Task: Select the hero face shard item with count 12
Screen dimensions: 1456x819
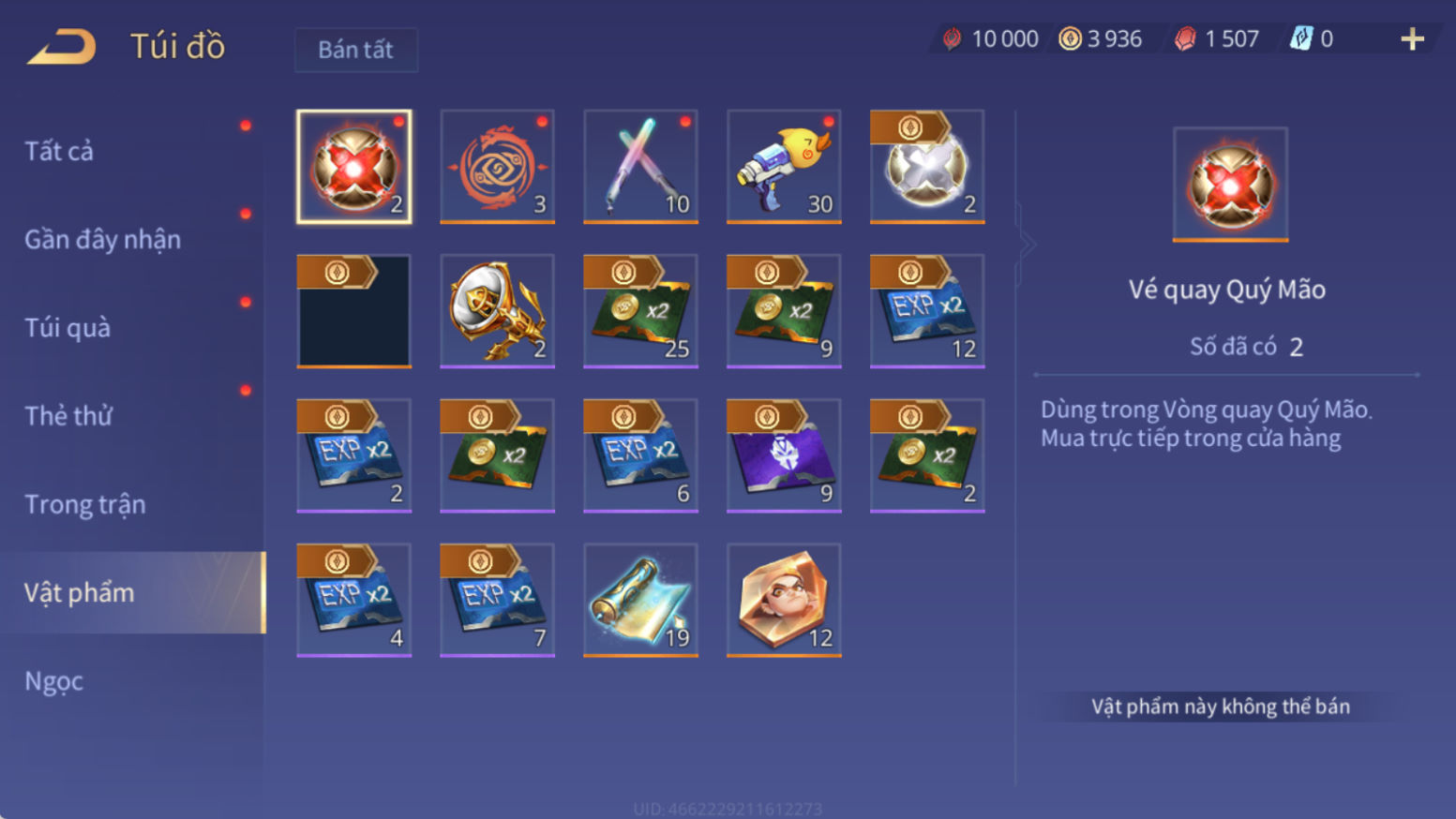Action: coord(784,600)
